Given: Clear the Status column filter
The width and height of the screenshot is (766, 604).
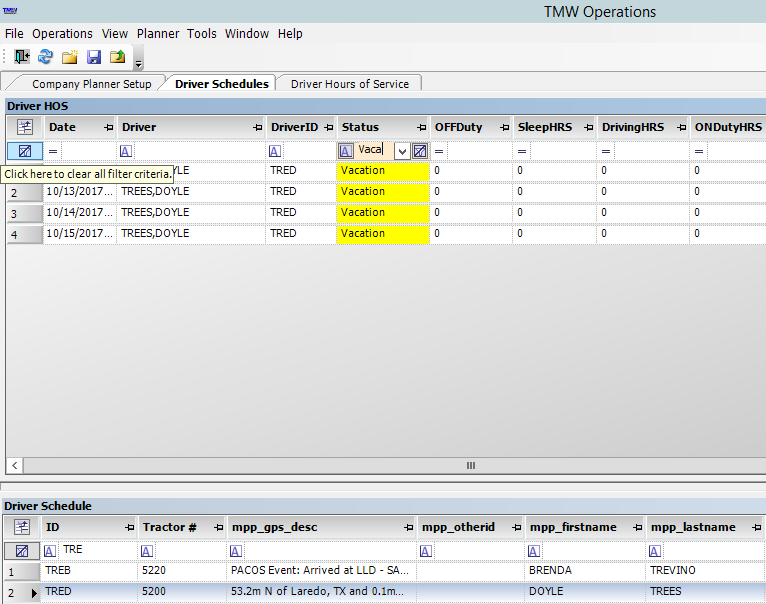Looking at the screenshot, I should coord(420,151).
